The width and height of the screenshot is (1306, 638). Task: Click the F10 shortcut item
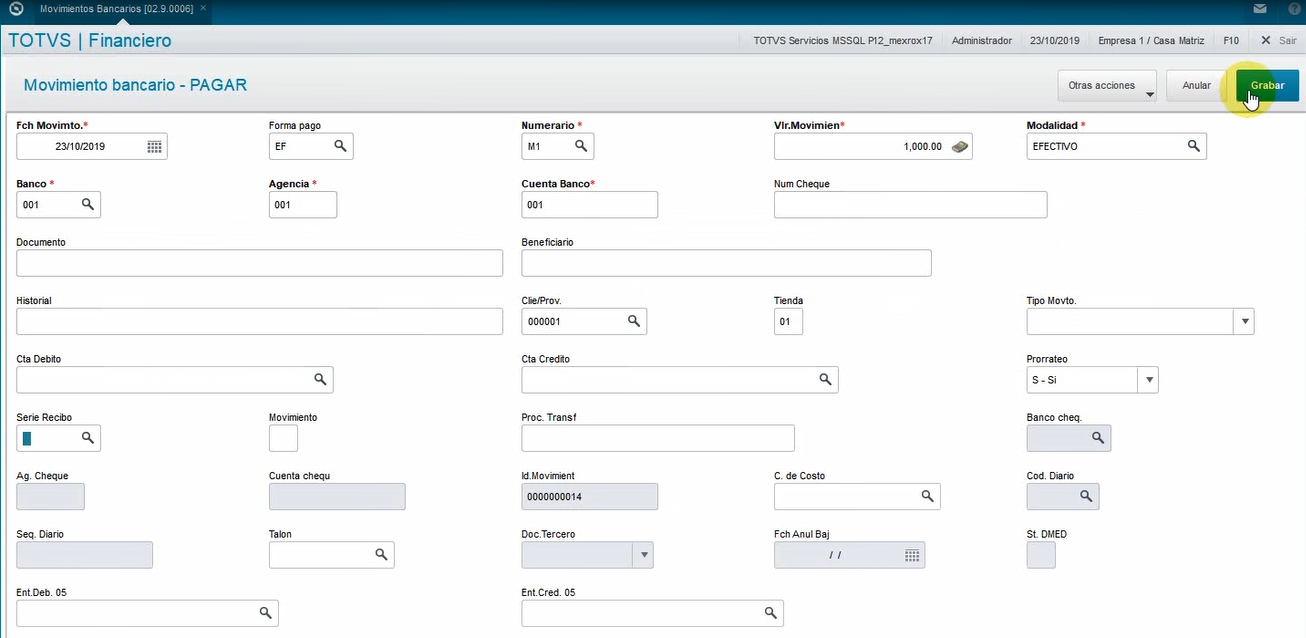pyautogui.click(x=1231, y=41)
